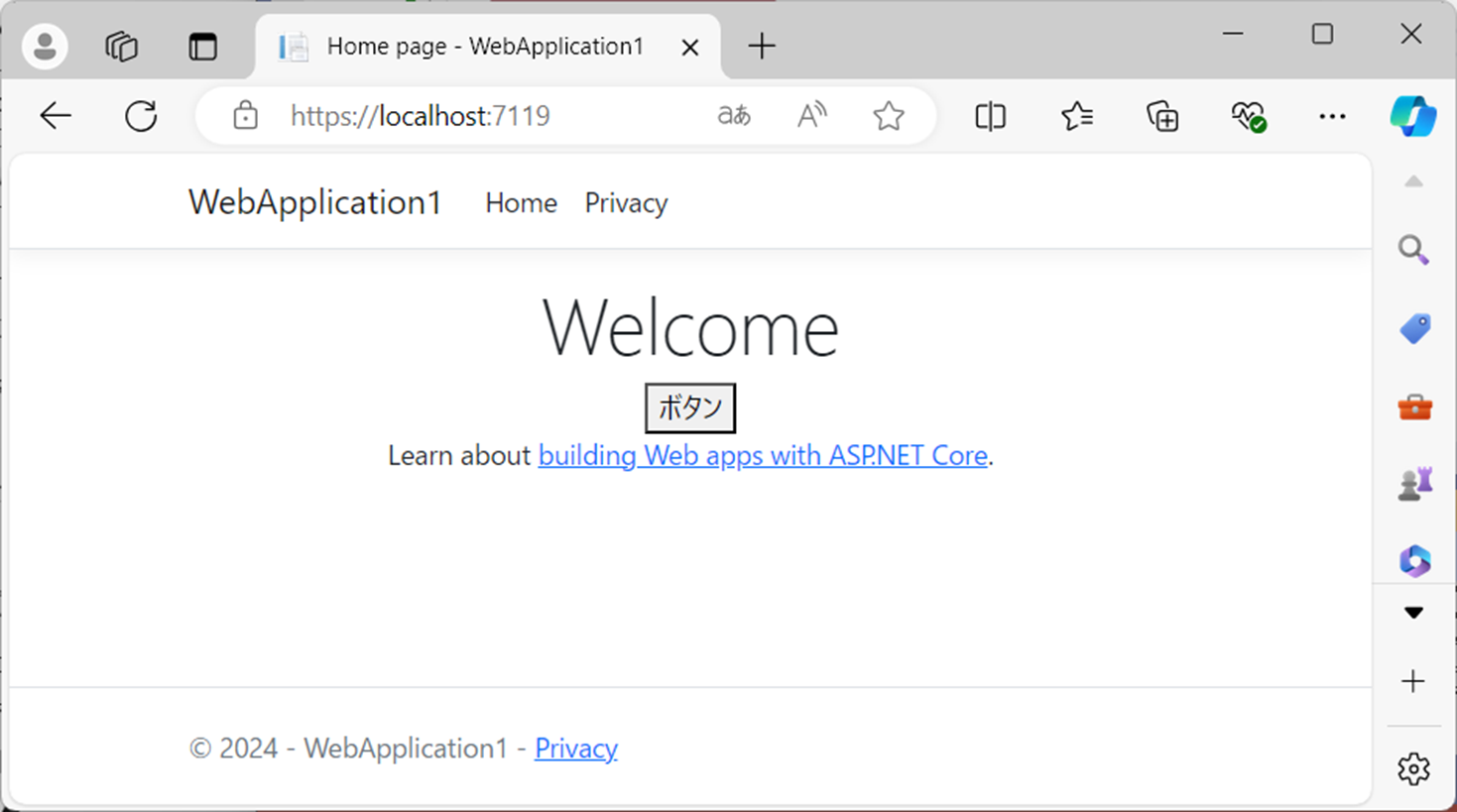Click the ボタン button
This screenshot has width=1457, height=812.
click(690, 407)
